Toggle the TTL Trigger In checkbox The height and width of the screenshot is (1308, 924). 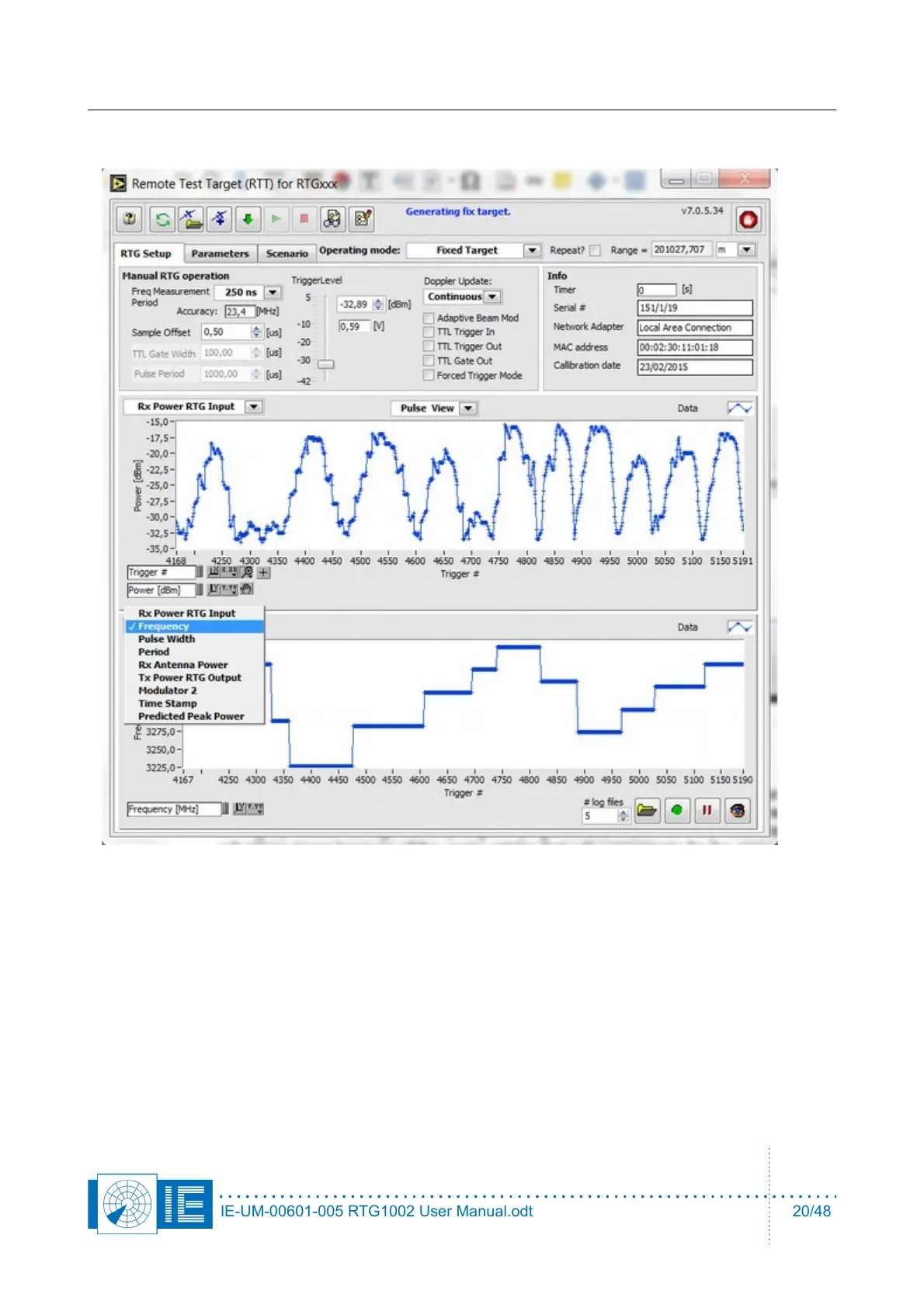click(x=429, y=332)
